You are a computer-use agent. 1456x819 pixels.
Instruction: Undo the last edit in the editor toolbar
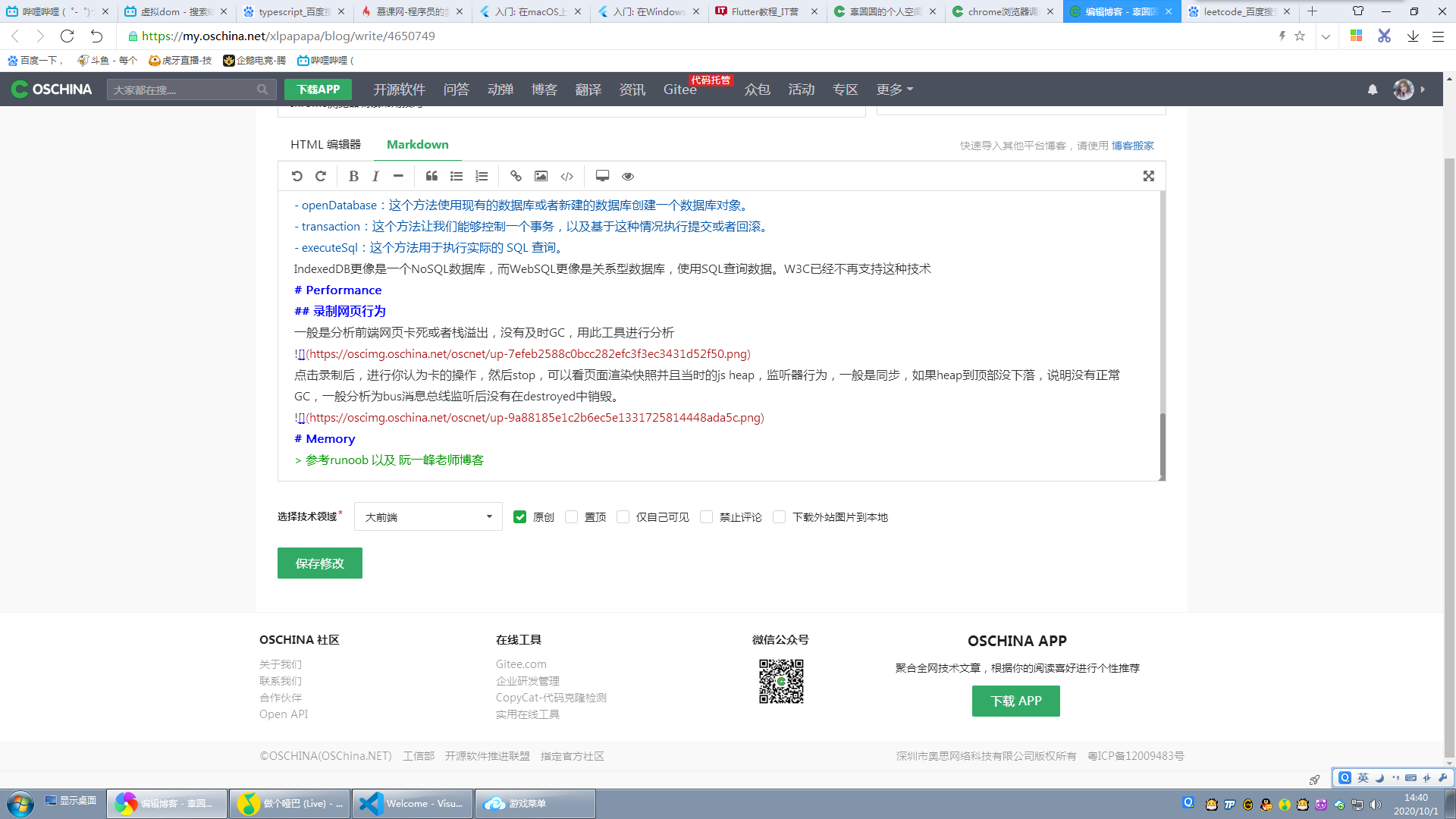[297, 176]
